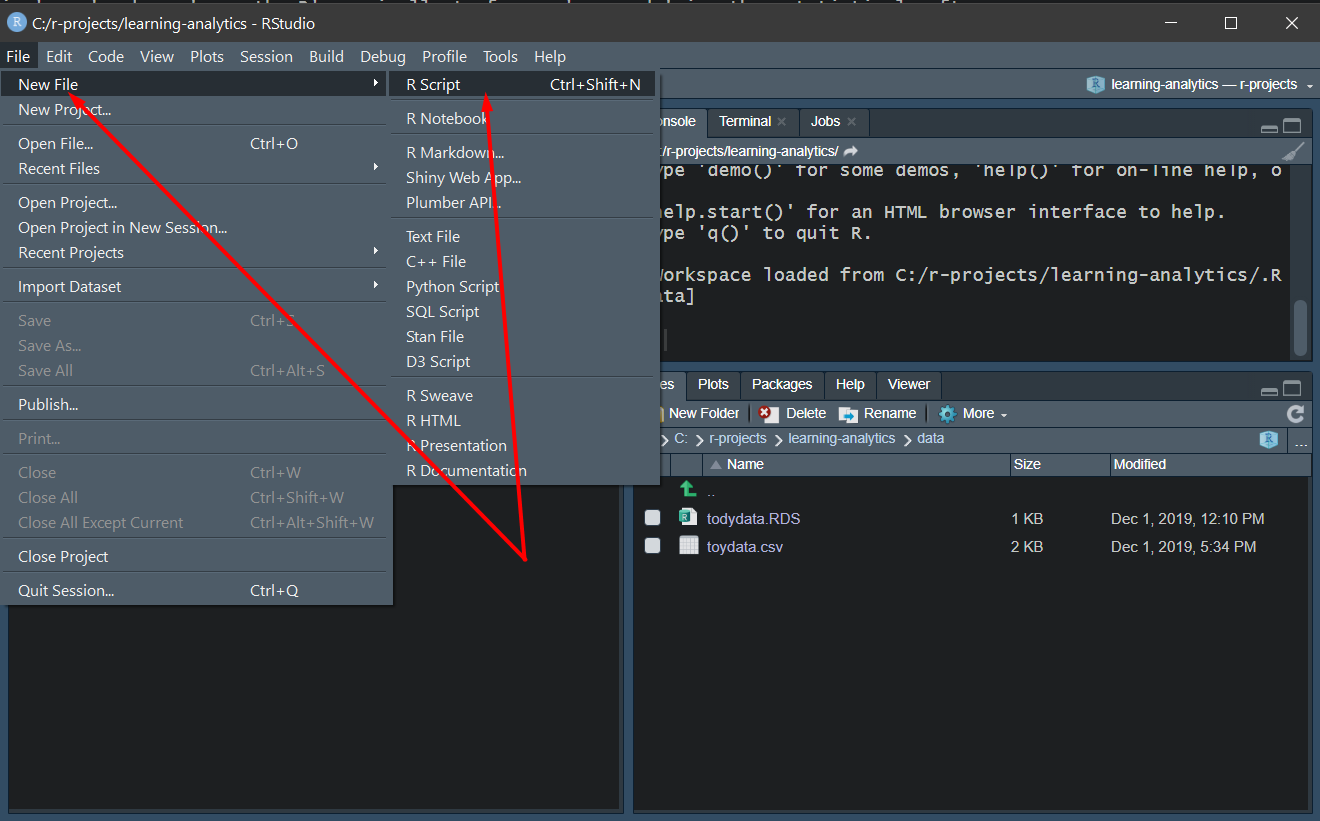Switch to the Terminal tab

tap(745, 122)
